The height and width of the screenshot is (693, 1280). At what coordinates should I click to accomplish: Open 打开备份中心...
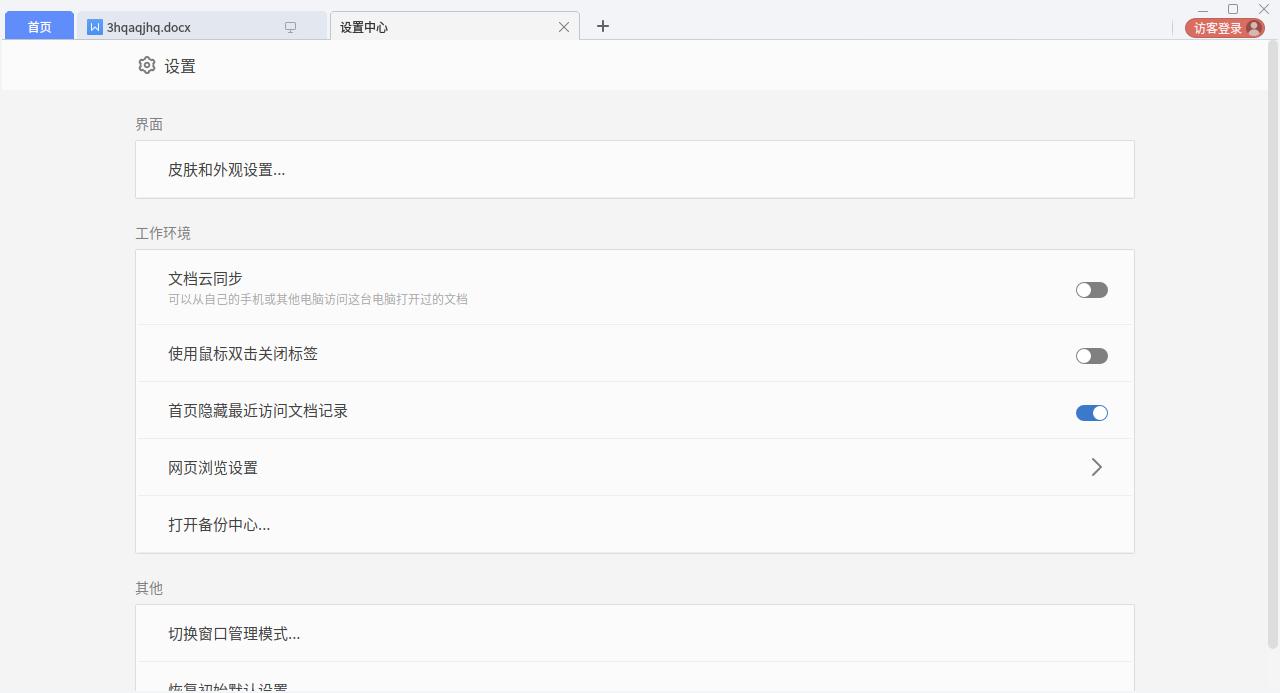(x=635, y=525)
